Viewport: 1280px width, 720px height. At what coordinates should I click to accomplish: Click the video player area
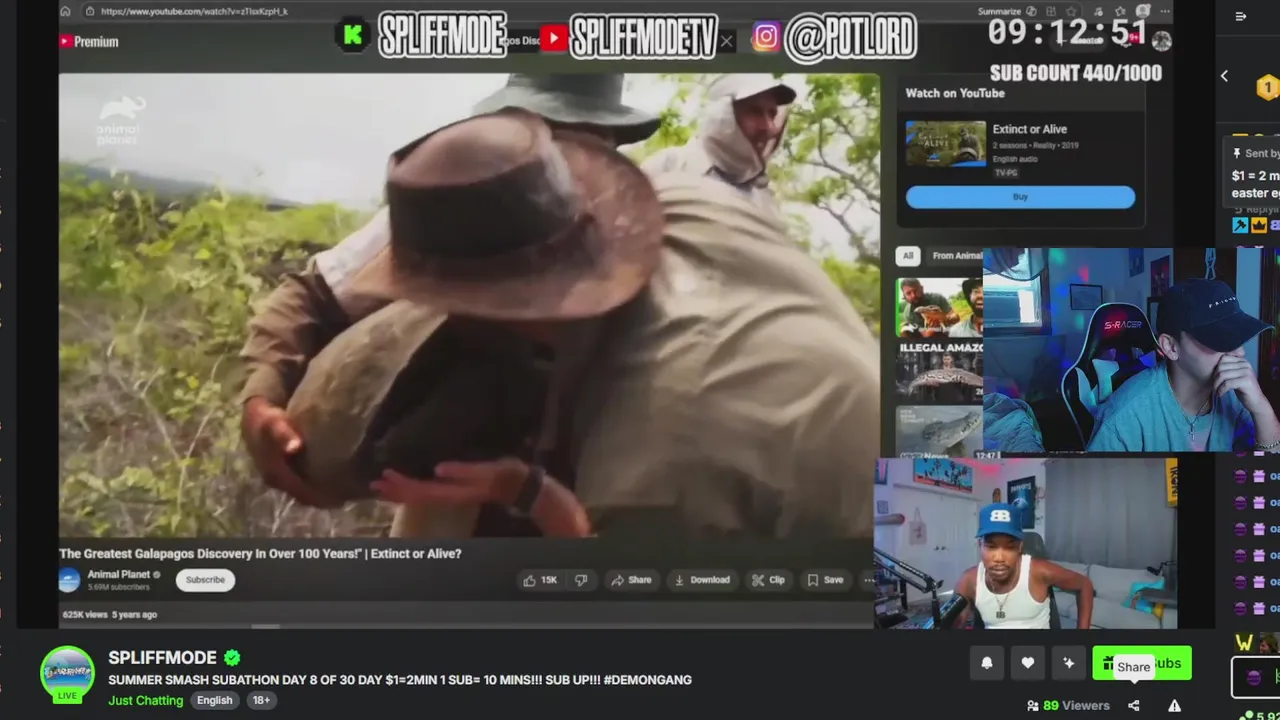(x=469, y=305)
